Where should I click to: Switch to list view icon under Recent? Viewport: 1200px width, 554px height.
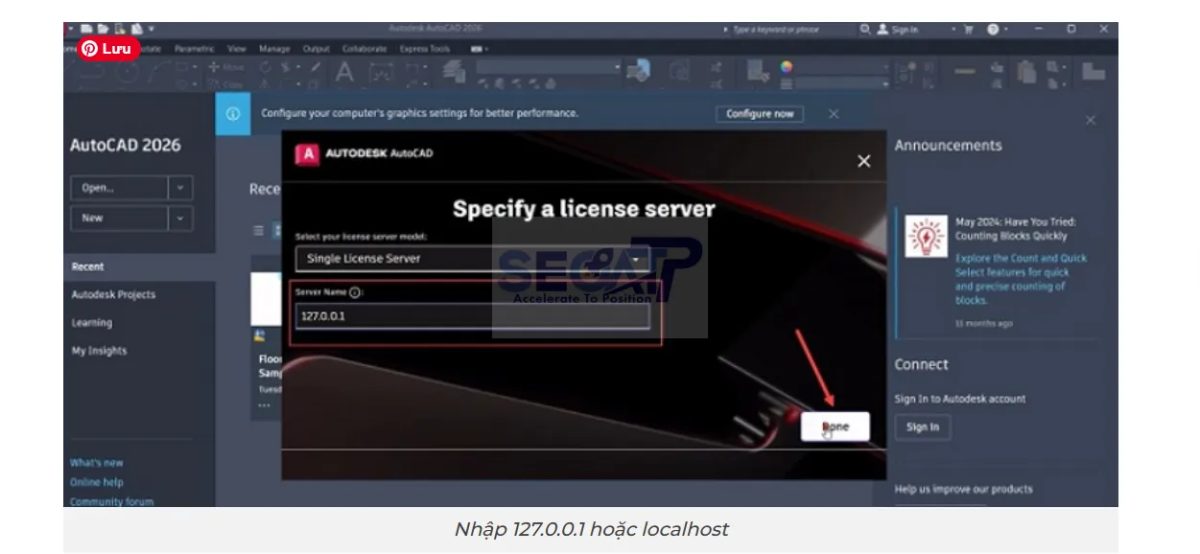259,230
